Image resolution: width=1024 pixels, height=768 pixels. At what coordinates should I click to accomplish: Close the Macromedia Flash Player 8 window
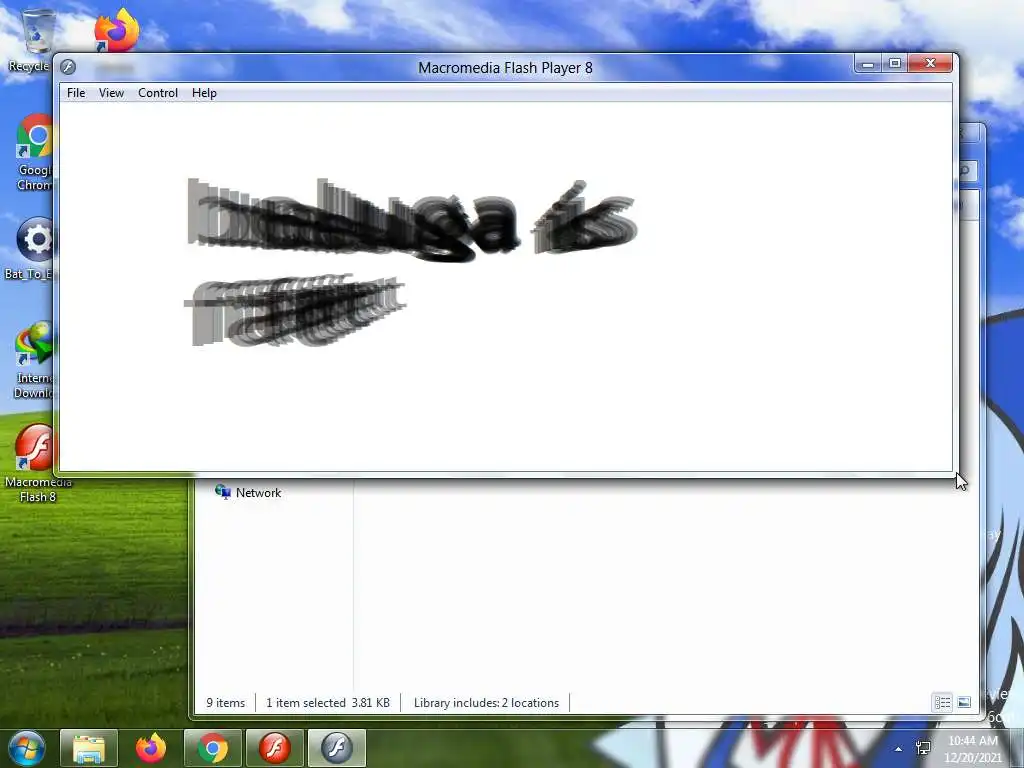(930, 63)
